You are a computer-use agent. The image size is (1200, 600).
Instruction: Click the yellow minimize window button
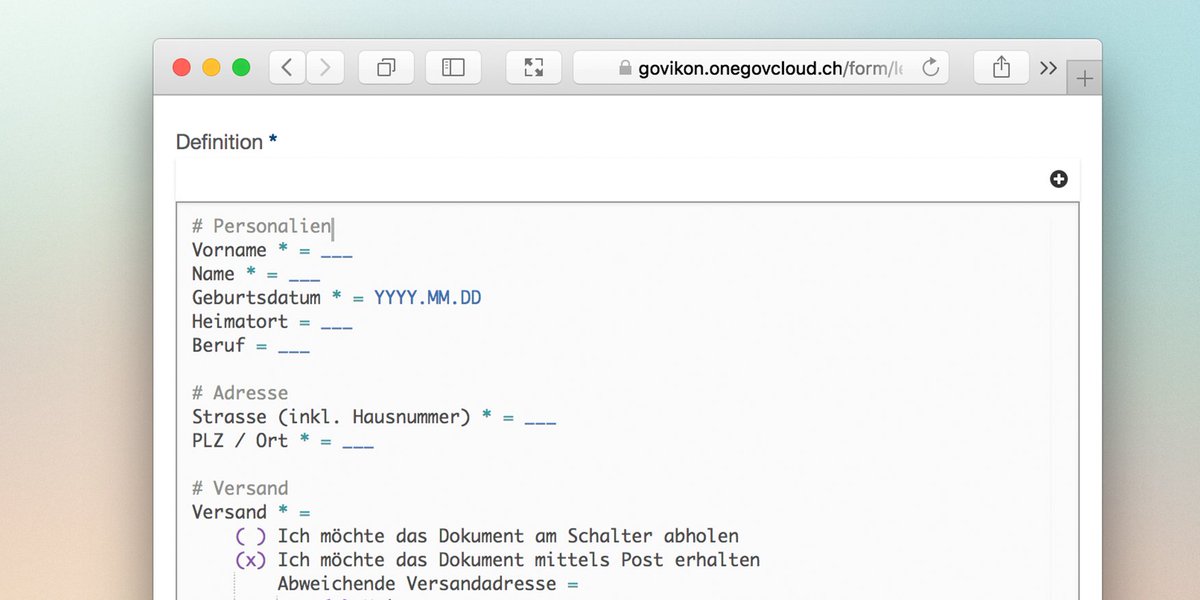(x=211, y=67)
